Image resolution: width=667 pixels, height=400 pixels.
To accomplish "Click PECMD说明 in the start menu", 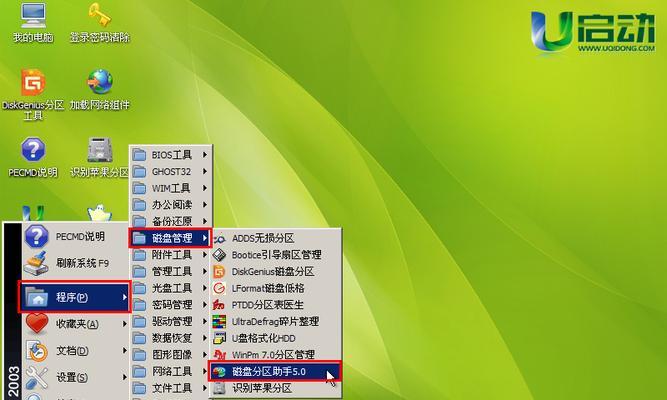I will pyautogui.click(x=80, y=237).
